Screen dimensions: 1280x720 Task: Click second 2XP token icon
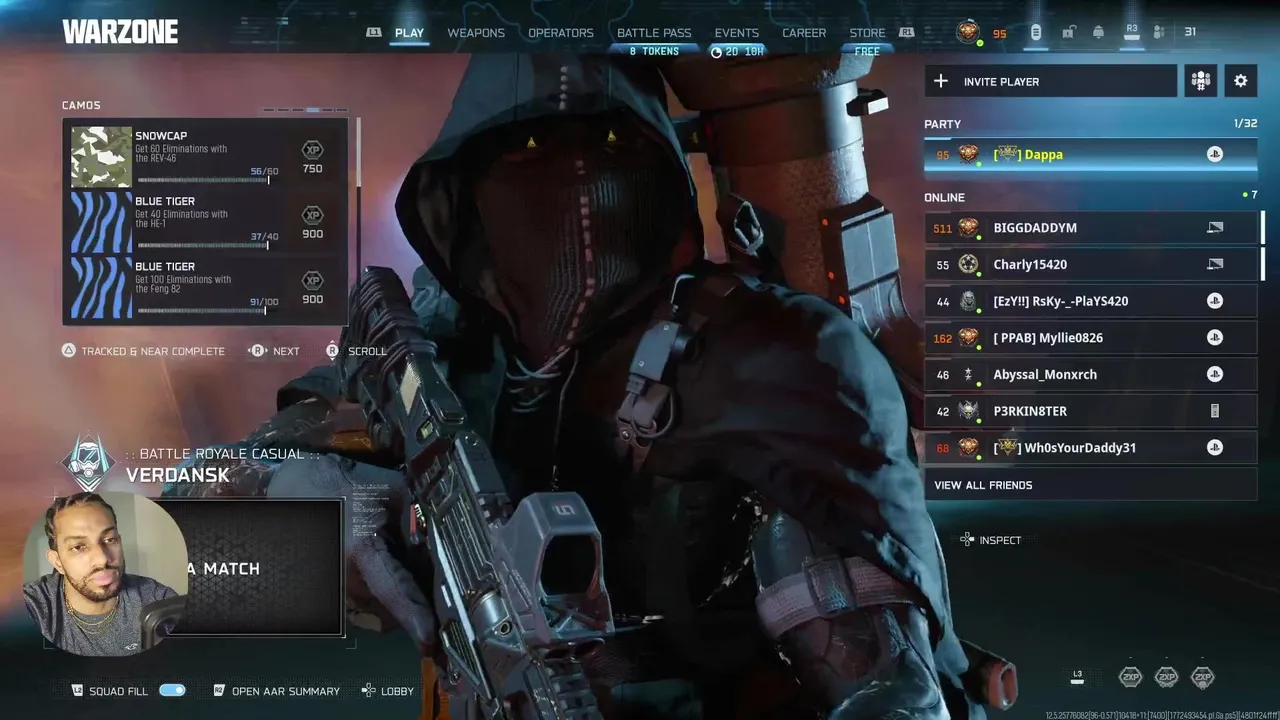click(x=1166, y=677)
